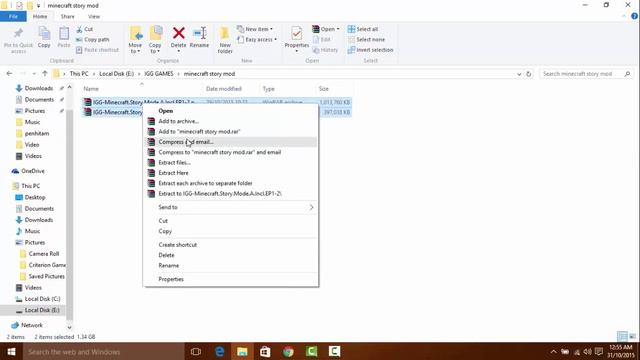The width and height of the screenshot is (640, 360).
Task: Choose Extract each archive to separate folder
Action: (x=231, y=183)
